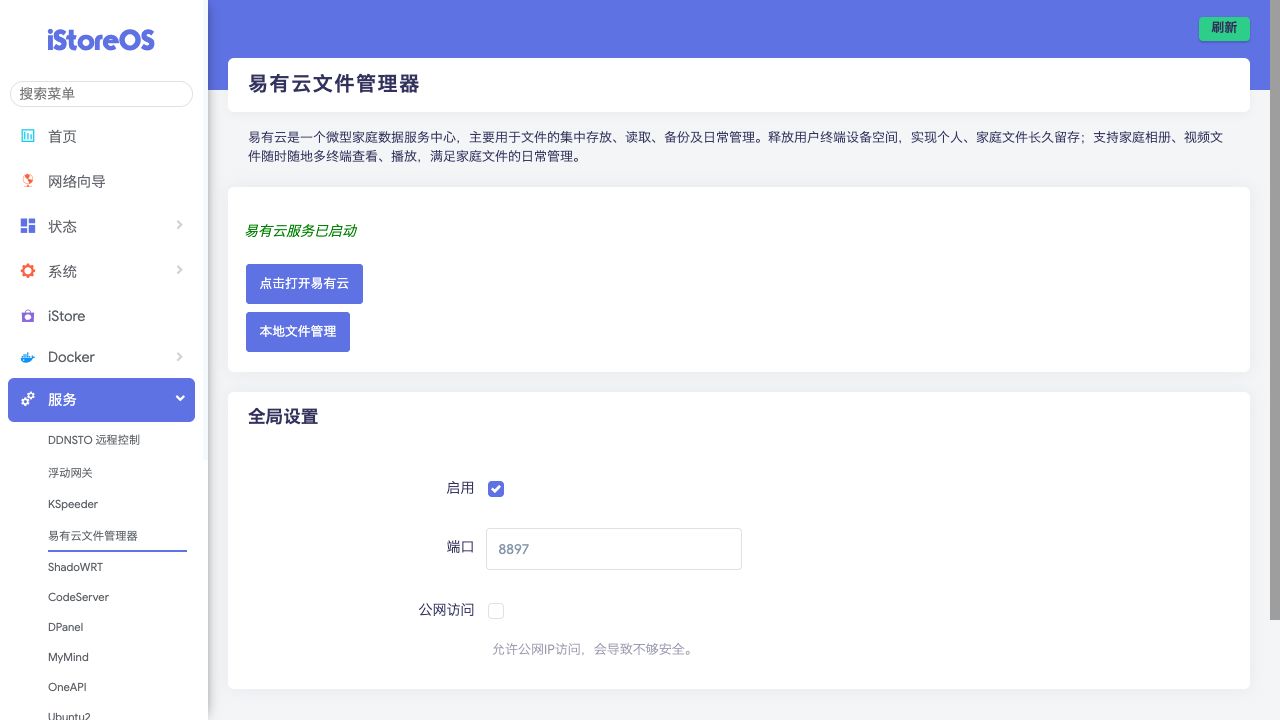Uncheck the 启用 checkbox
Viewport: 1280px width, 720px height.
point(496,489)
